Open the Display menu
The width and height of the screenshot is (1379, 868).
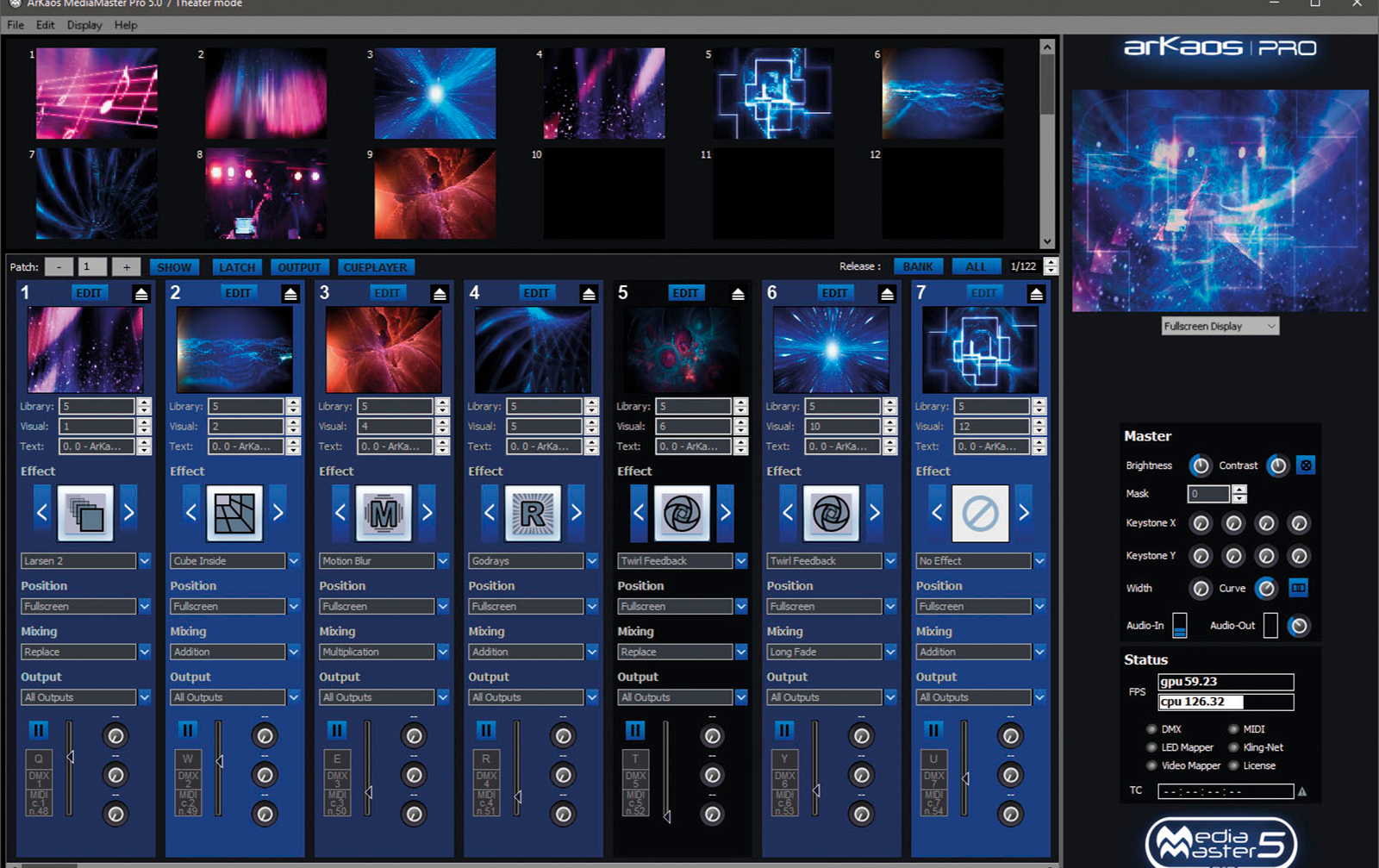coord(84,25)
